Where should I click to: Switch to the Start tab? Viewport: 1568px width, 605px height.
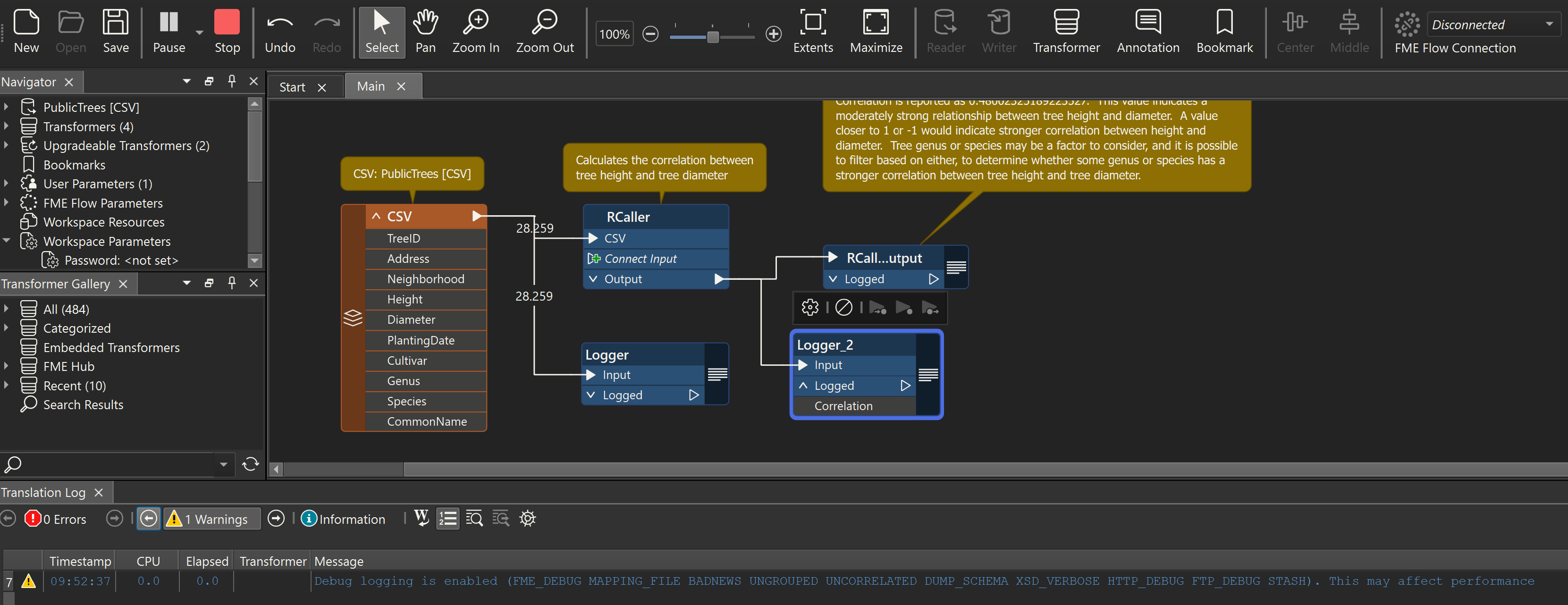pos(292,87)
